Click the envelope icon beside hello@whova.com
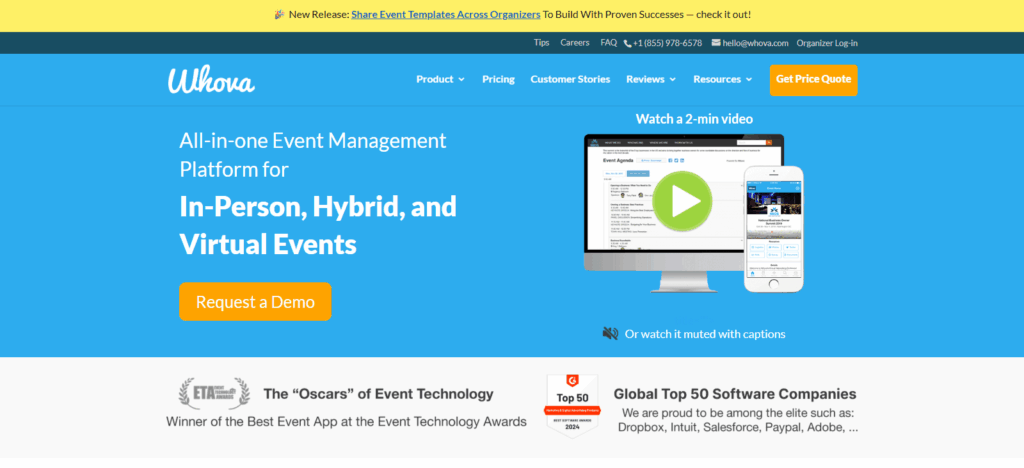 point(716,43)
